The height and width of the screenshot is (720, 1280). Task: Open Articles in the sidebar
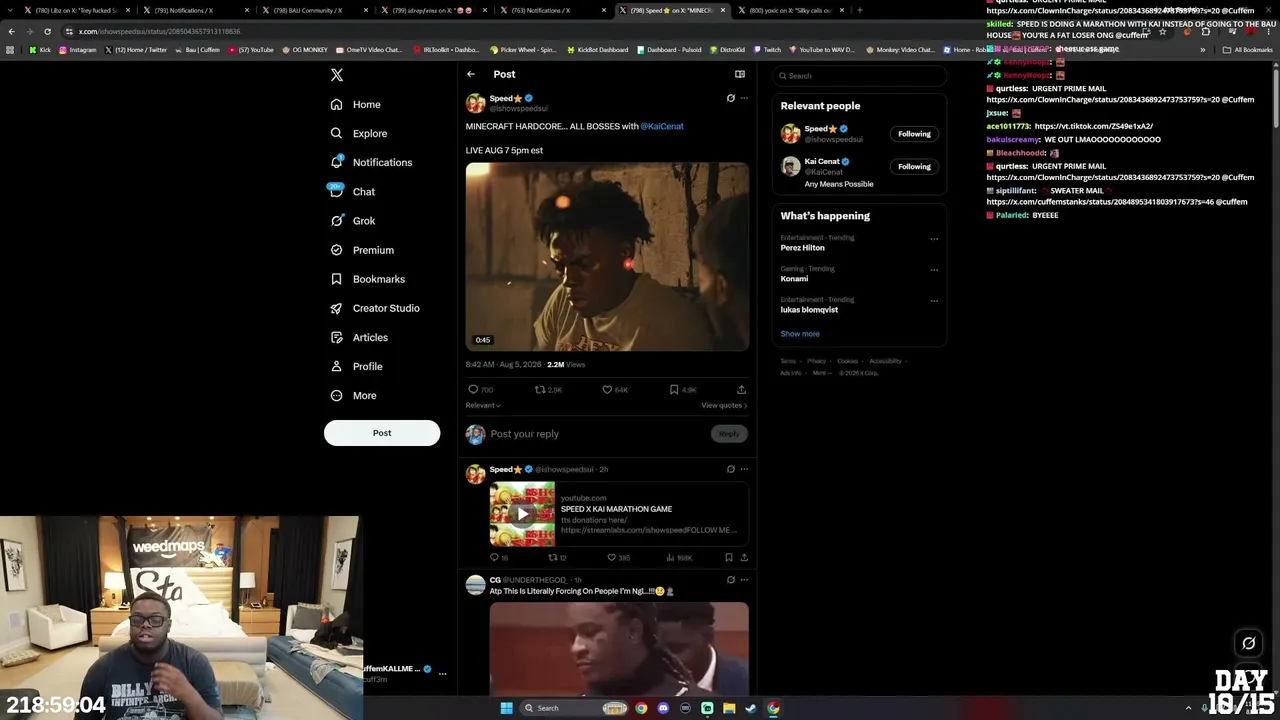pyautogui.click(x=358, y=337)
